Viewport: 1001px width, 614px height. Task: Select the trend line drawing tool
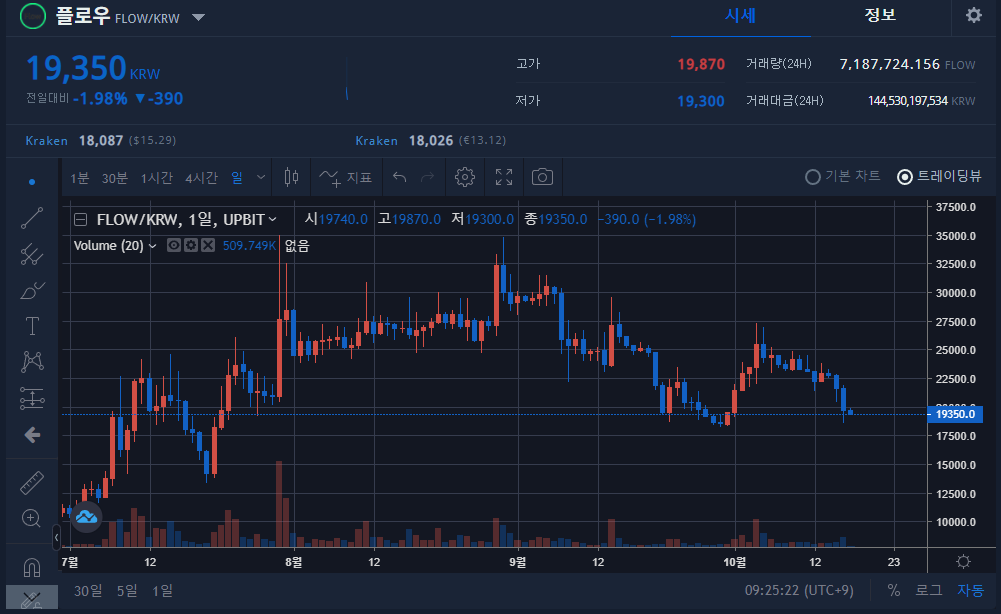click(32, 218)
